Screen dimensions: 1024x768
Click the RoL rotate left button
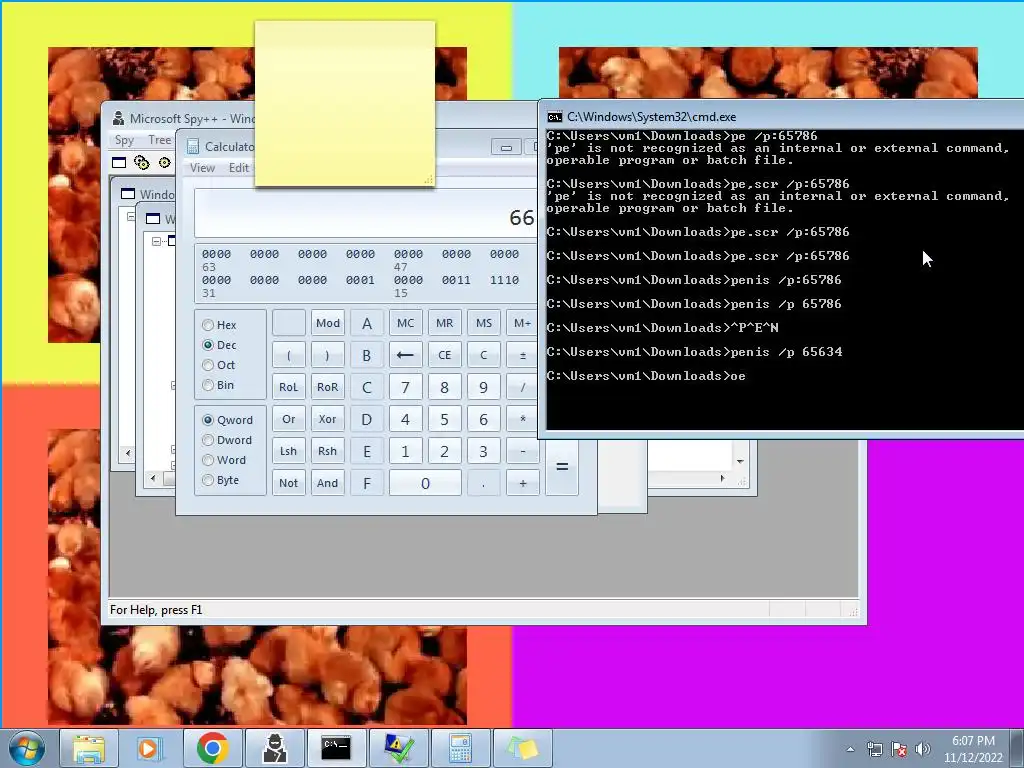tap(289, 387)
